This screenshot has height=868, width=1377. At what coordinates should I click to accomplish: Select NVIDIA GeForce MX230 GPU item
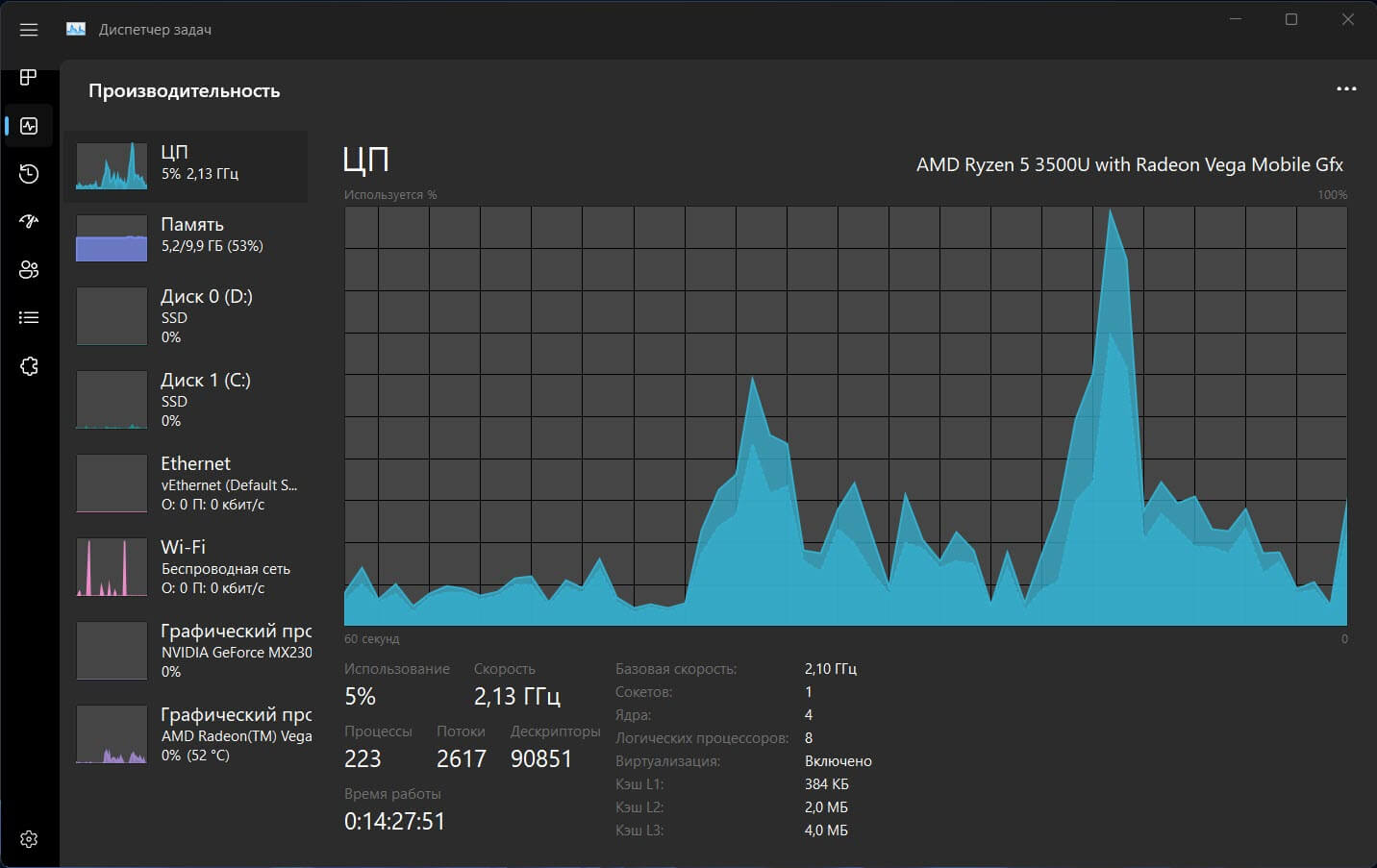(187, 651)
